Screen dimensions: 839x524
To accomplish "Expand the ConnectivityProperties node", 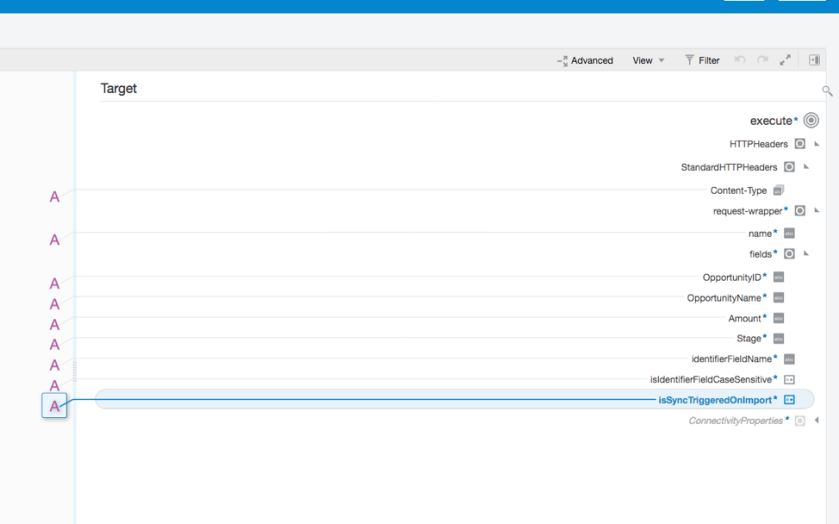I will (817, 421).
